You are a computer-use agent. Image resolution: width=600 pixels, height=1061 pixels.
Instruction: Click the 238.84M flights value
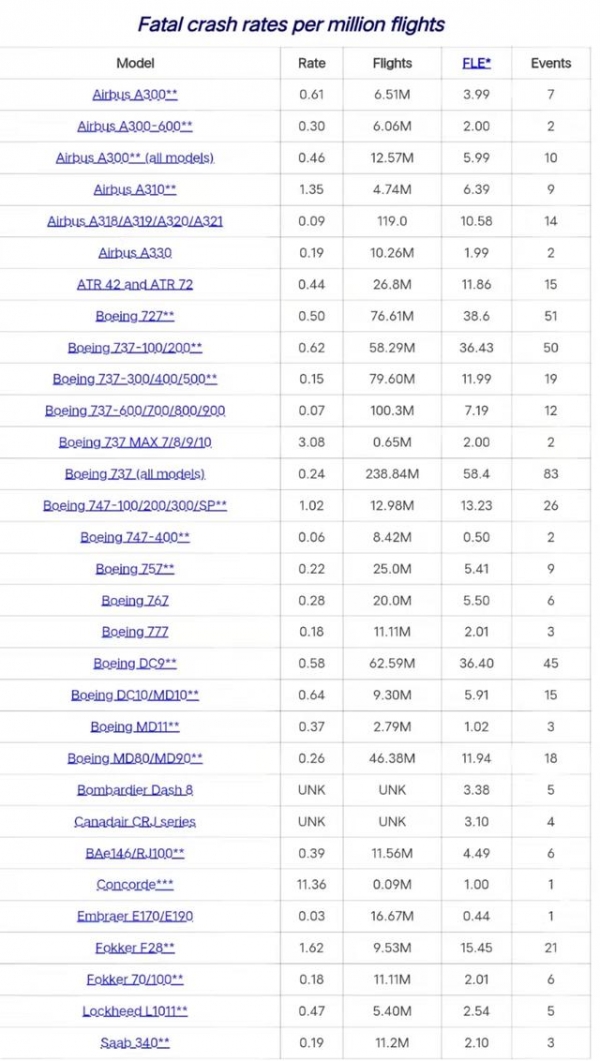point(392,474)
